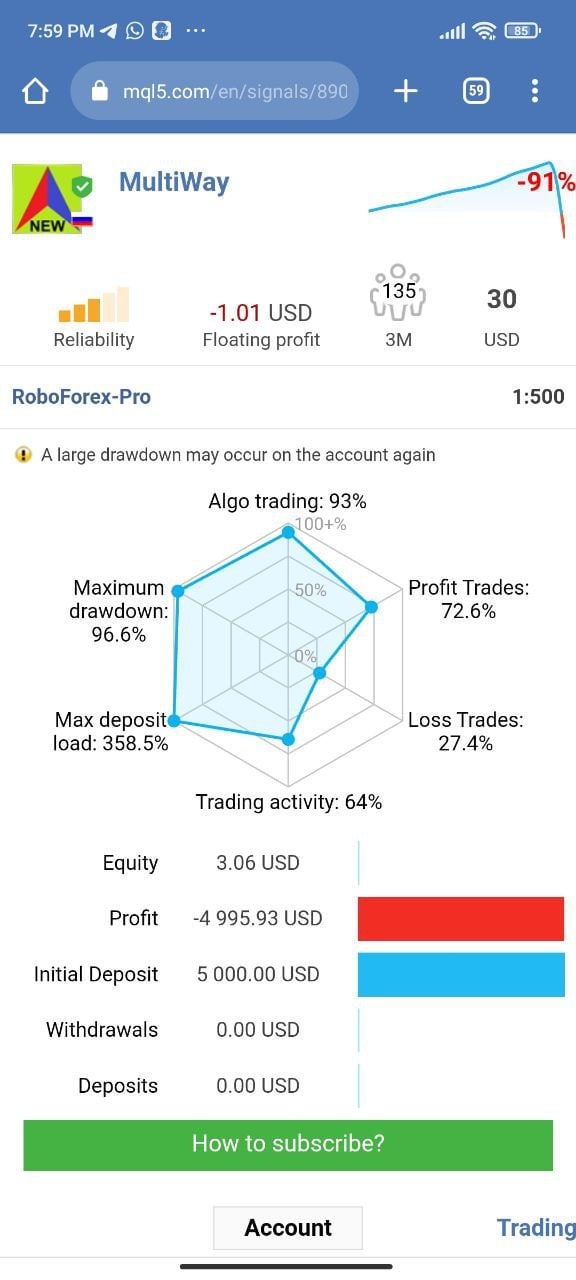This screenshot has height=1280, width=576.
Task: Tap the lock icon in address bar
Action: pyautogui.click(x=99, y=92)
